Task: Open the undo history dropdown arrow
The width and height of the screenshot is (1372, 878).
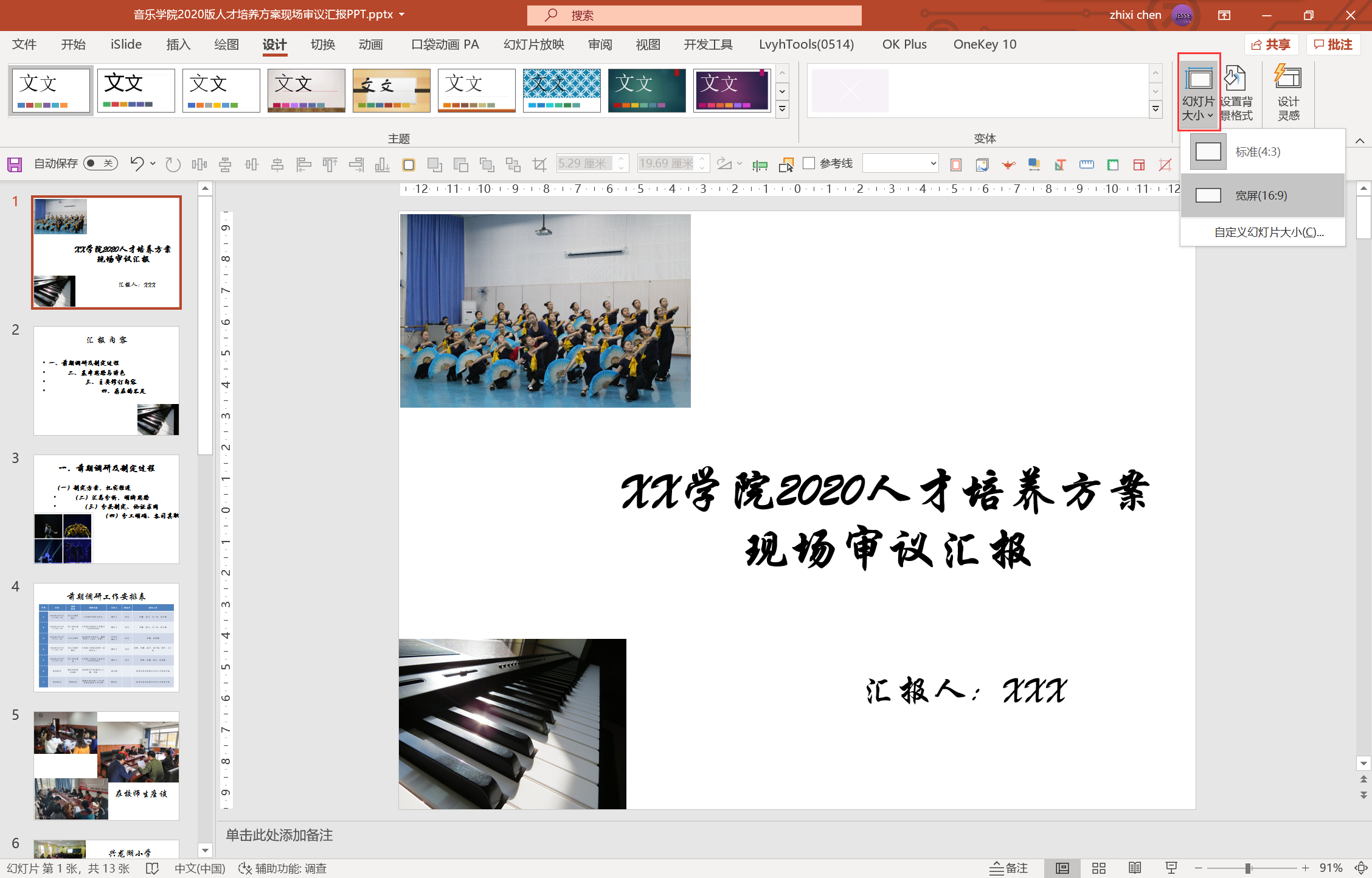Action: [x=153, y=164]
